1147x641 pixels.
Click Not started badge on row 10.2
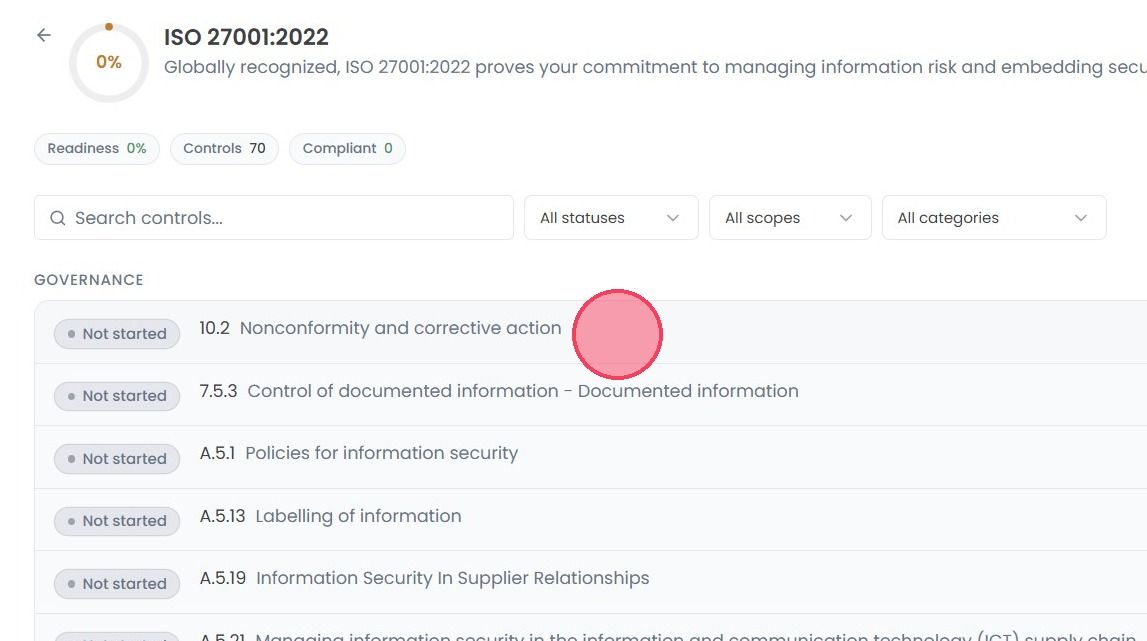point(117,334)
